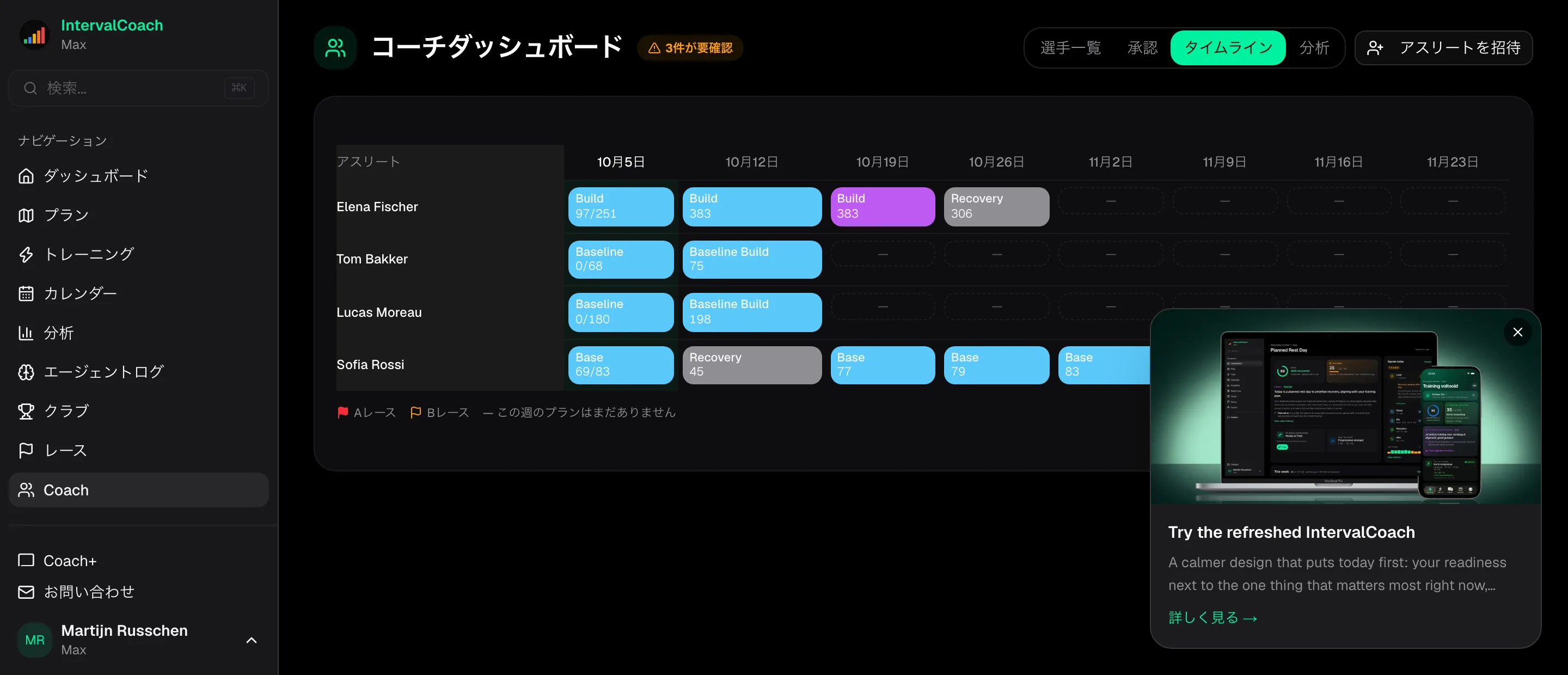The width and height of the screenshot is (1568, 675).
Task: Open Sofia Rossi Recovery 45 block
Action: (752, 365)
